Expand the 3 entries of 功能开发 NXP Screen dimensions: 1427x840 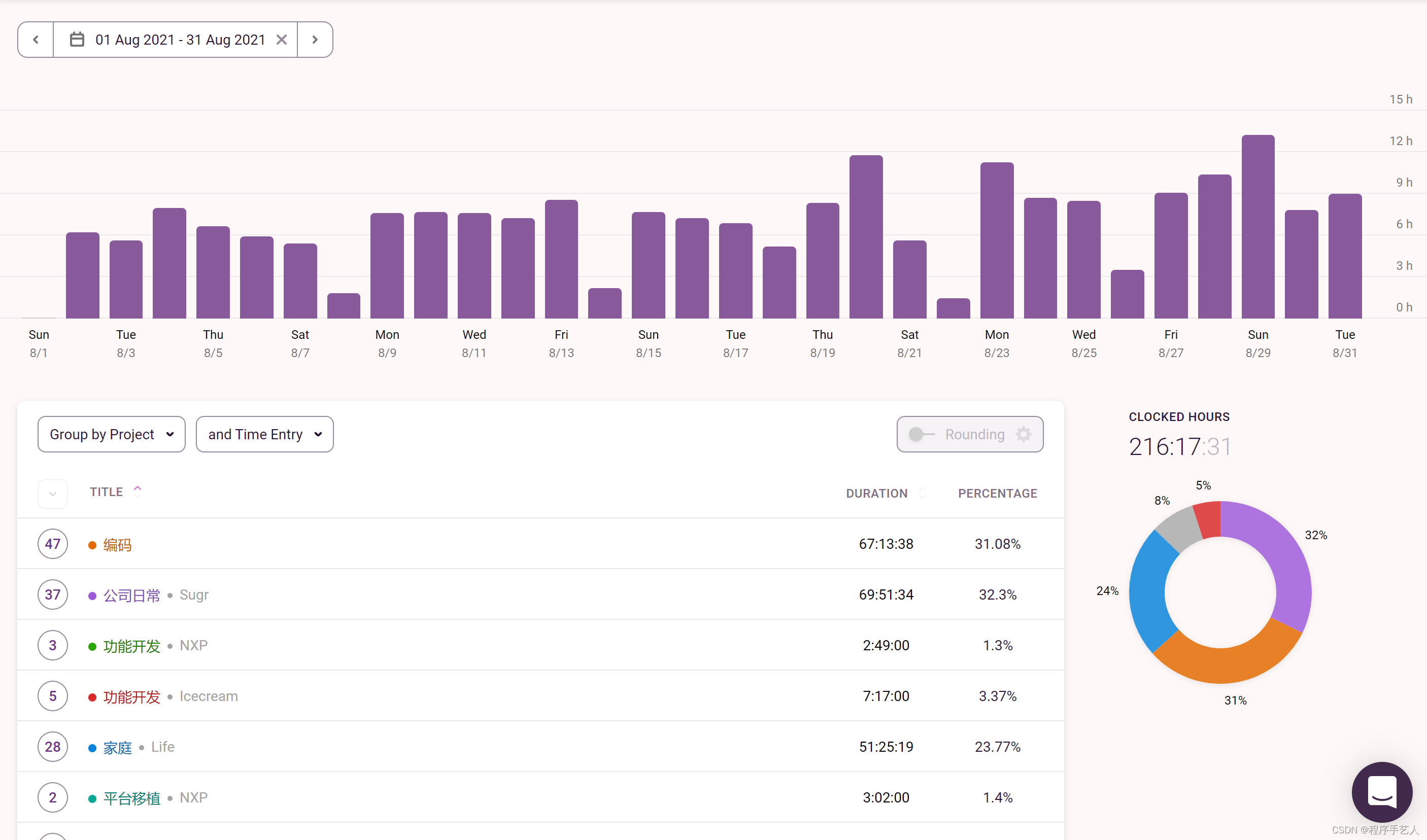(53, 645)
